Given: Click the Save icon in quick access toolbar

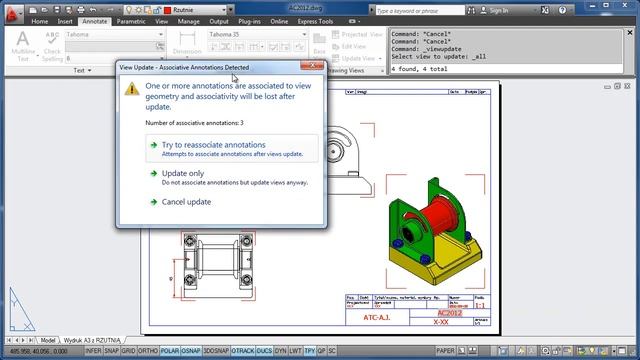Looking at the screenshot, I should (x=57, y=10).
